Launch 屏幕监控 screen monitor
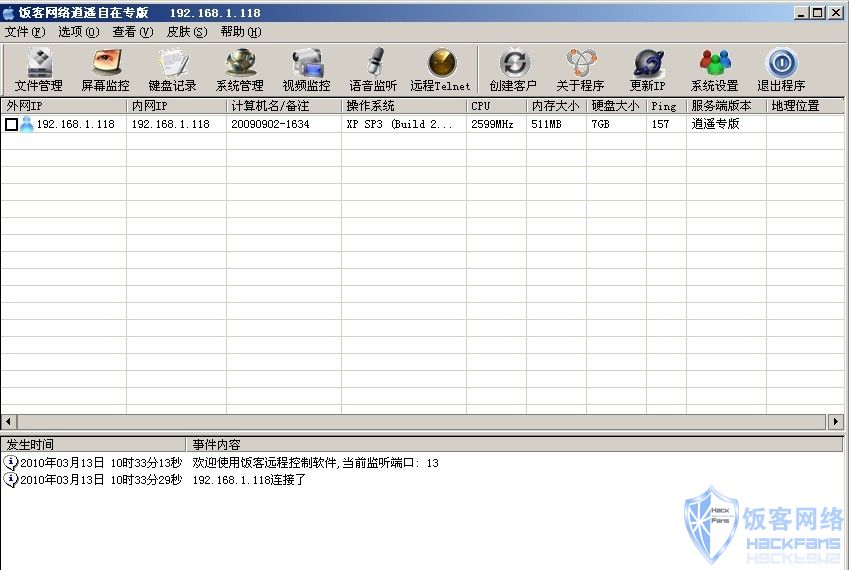The height and width of the screenshot is (570, 849). point(106,70)
